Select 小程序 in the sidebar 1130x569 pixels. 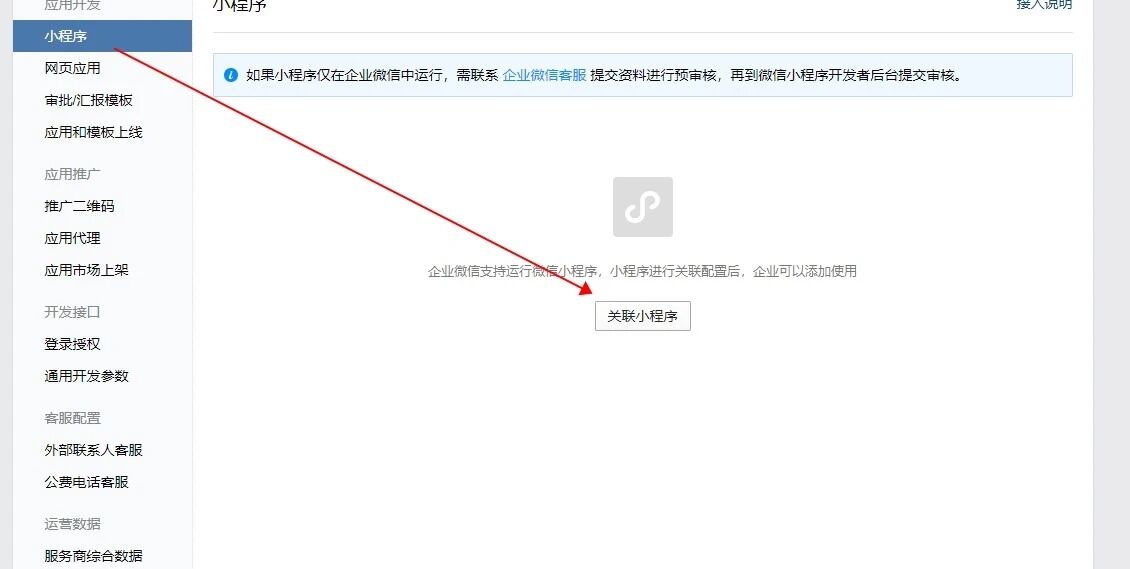(x=102, y=36)
